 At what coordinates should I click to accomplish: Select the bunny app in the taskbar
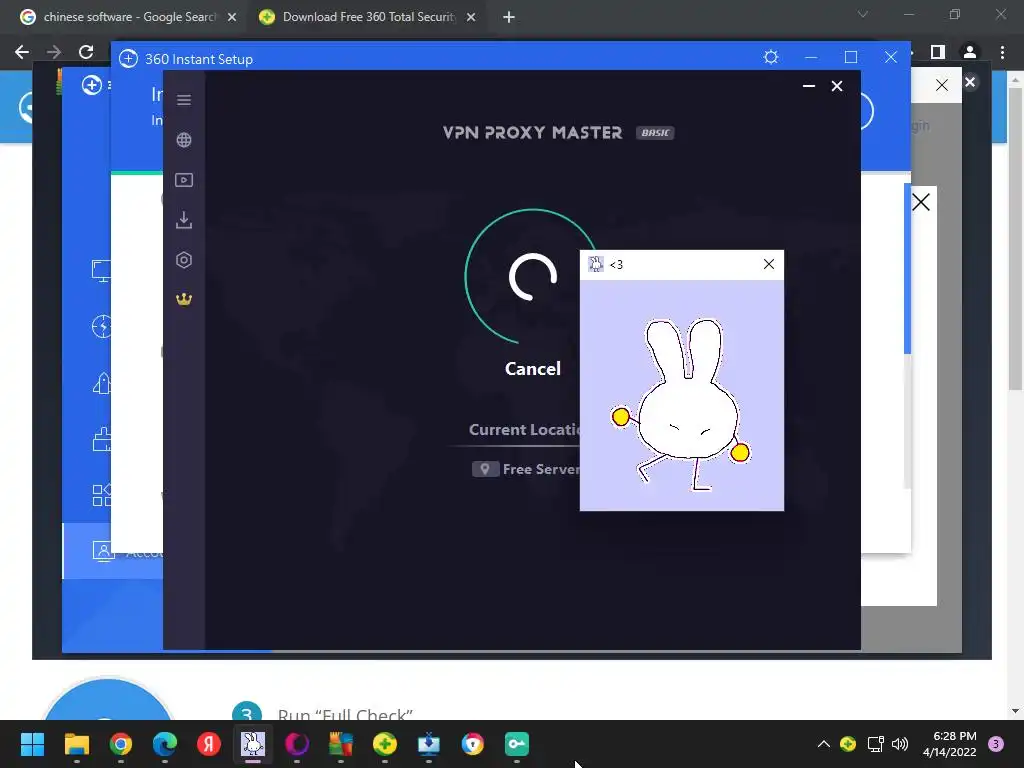click(x=253, y=744)
